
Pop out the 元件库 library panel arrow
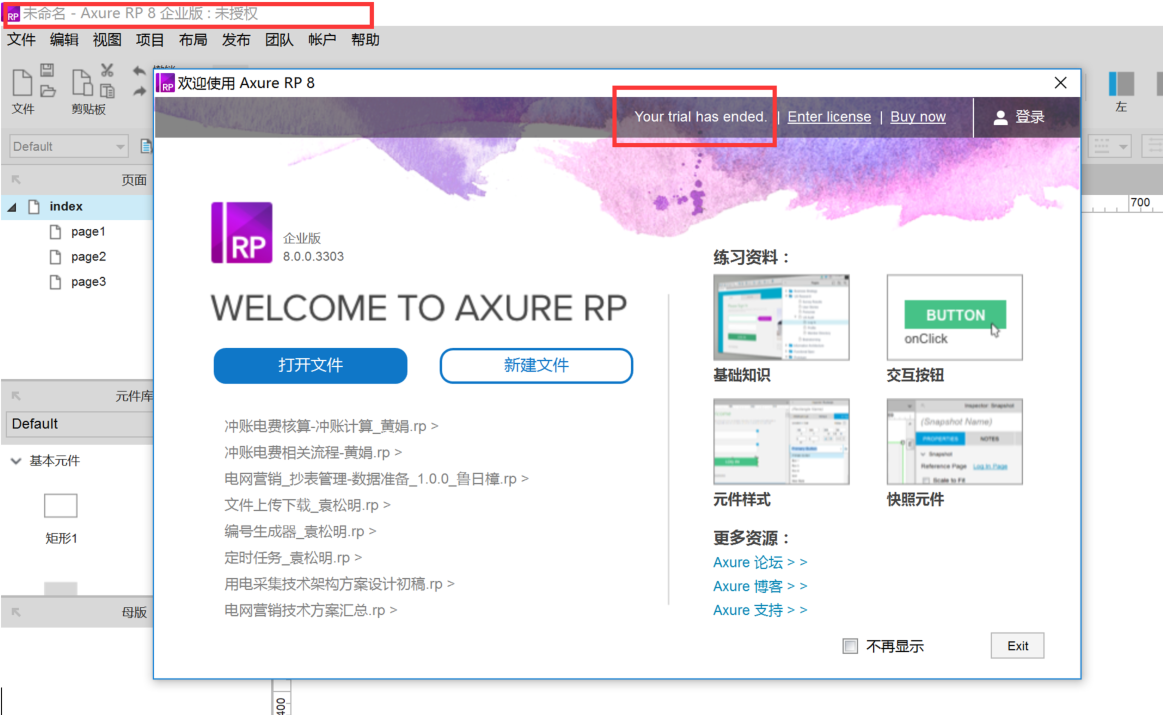point(16,396)
